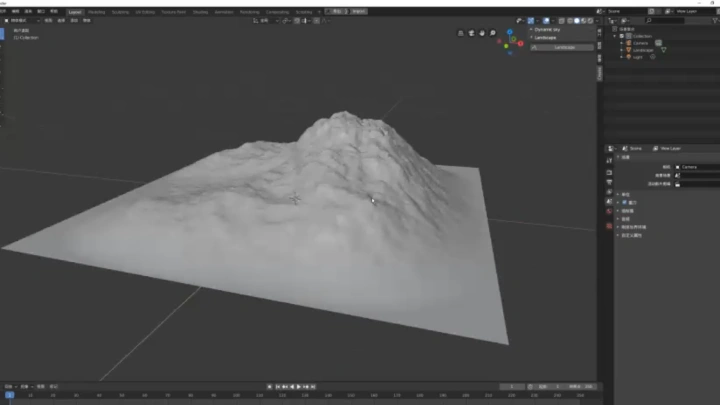Open the Sculpting workspace tab

tap(120, 12)
